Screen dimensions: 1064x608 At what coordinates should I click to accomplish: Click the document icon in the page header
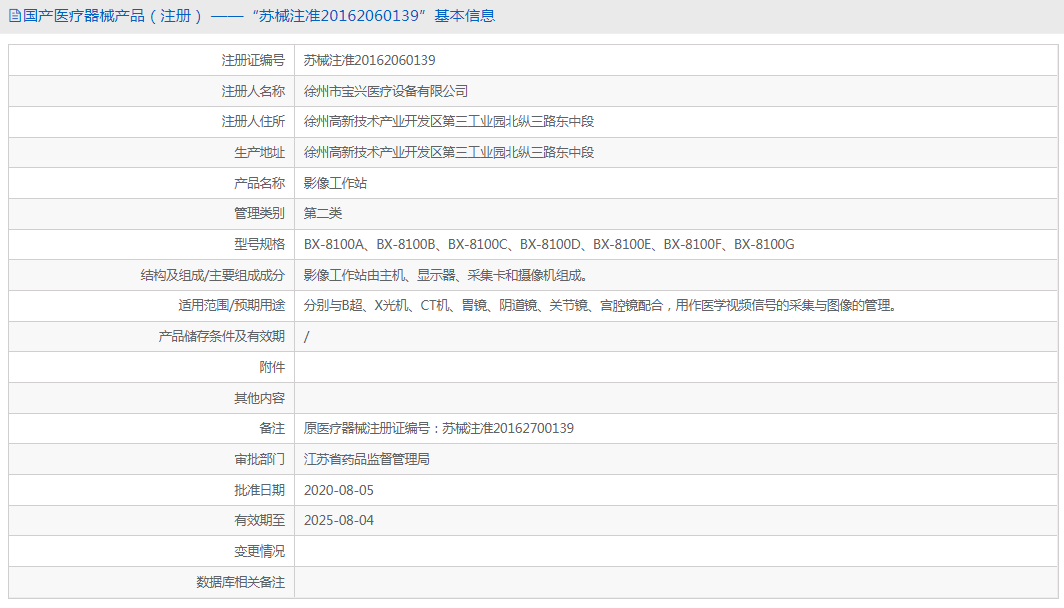click(14, 16)
